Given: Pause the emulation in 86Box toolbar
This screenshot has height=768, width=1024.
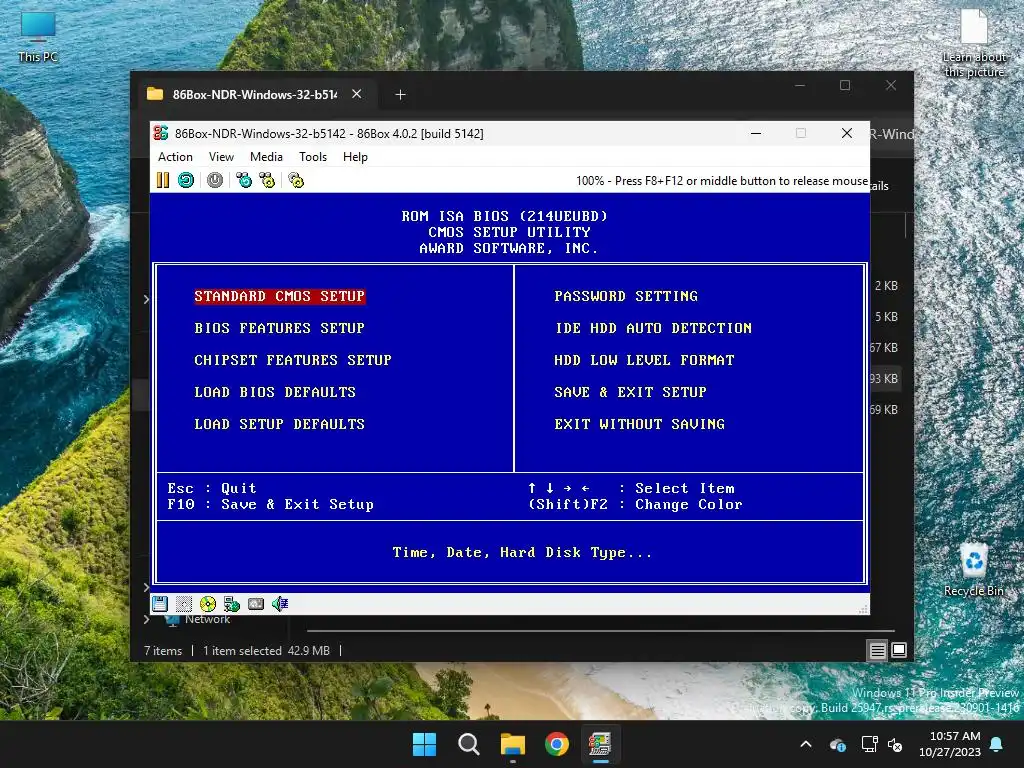Looking at the screenshot, I should tap(163, 180).
